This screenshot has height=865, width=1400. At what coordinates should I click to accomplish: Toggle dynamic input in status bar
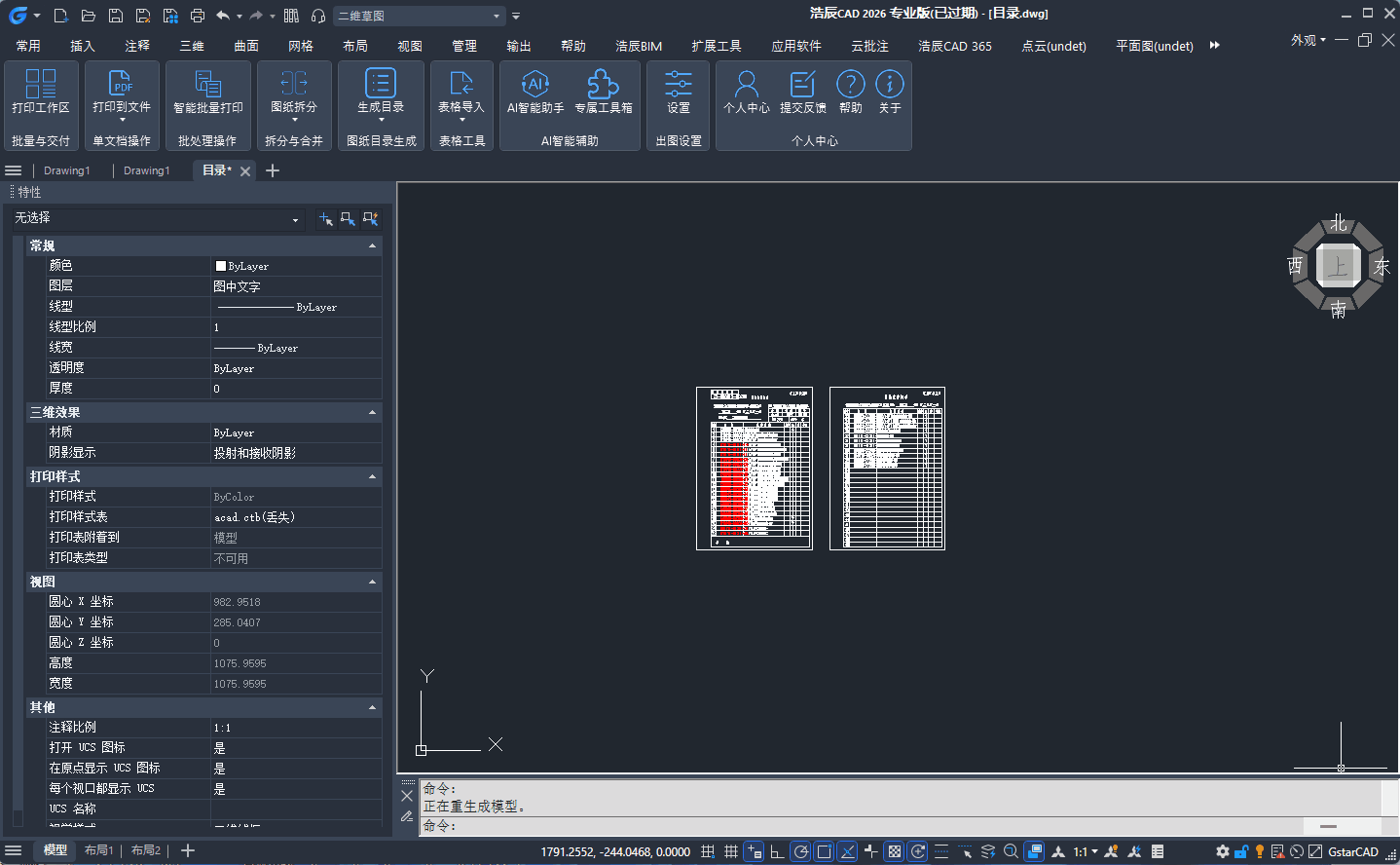pyautogui.click(x=755, y=851)
